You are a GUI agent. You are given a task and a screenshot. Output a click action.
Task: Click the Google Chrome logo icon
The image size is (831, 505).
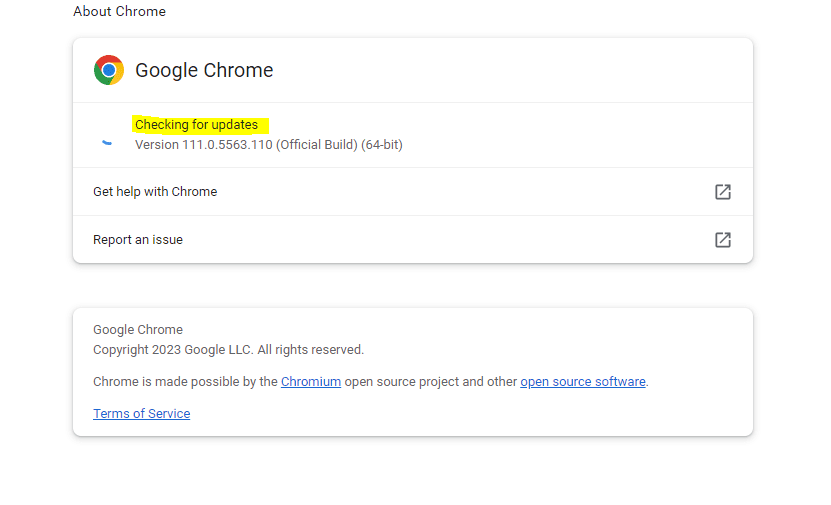[x=109, y=70]
